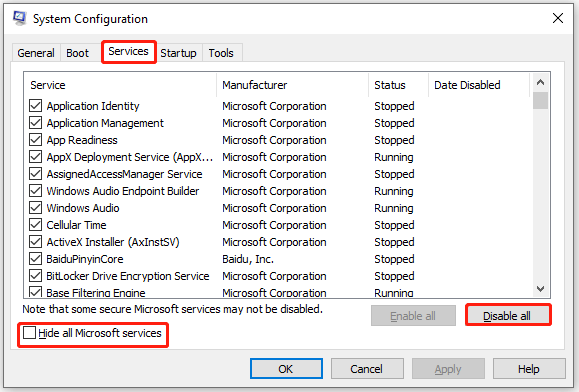This screenshot has height=392, width=579.
Task: Click the Apply button
Action: point(448,369)
